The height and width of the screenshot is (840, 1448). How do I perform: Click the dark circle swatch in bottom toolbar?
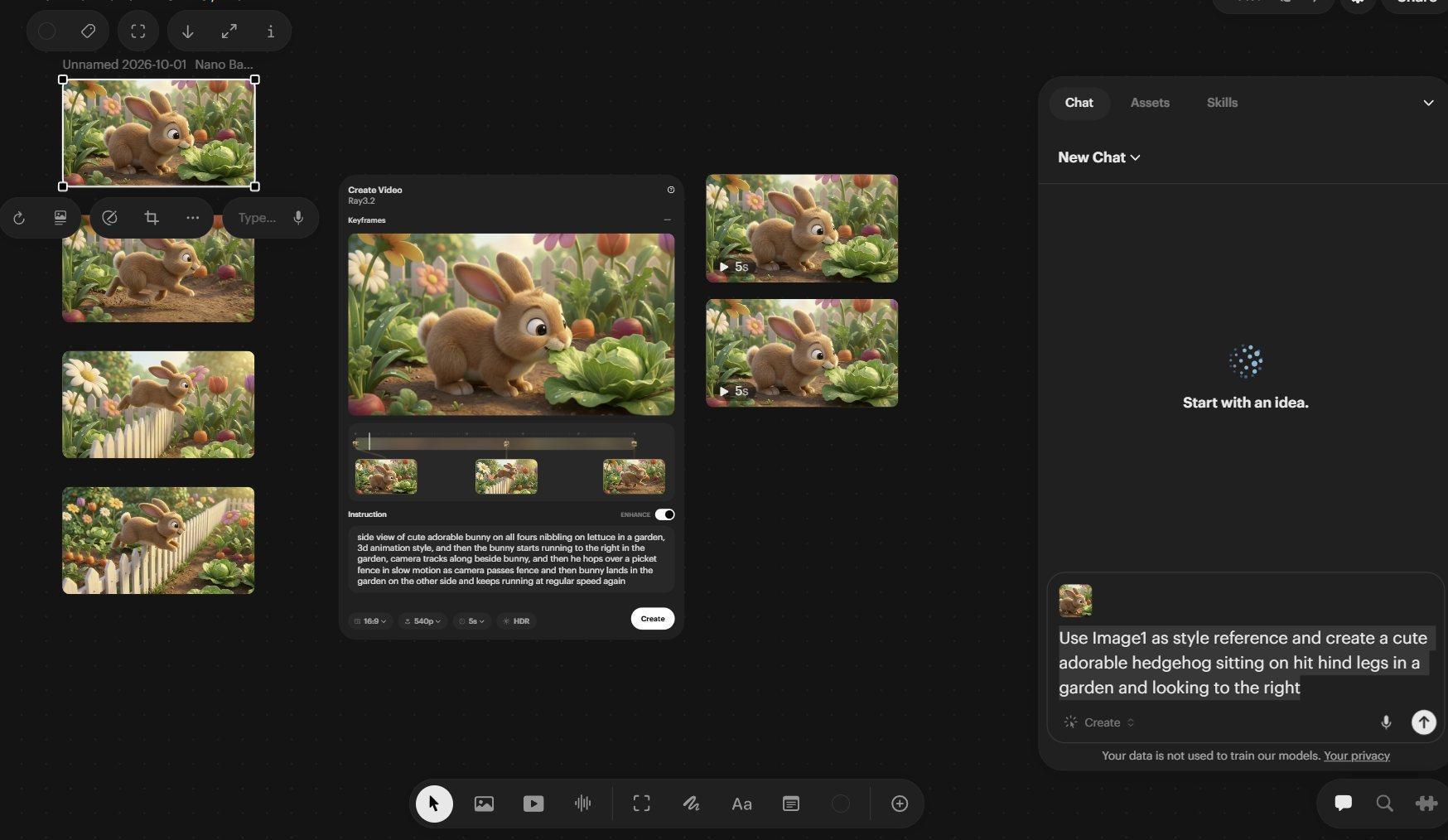tap(841, 804)
